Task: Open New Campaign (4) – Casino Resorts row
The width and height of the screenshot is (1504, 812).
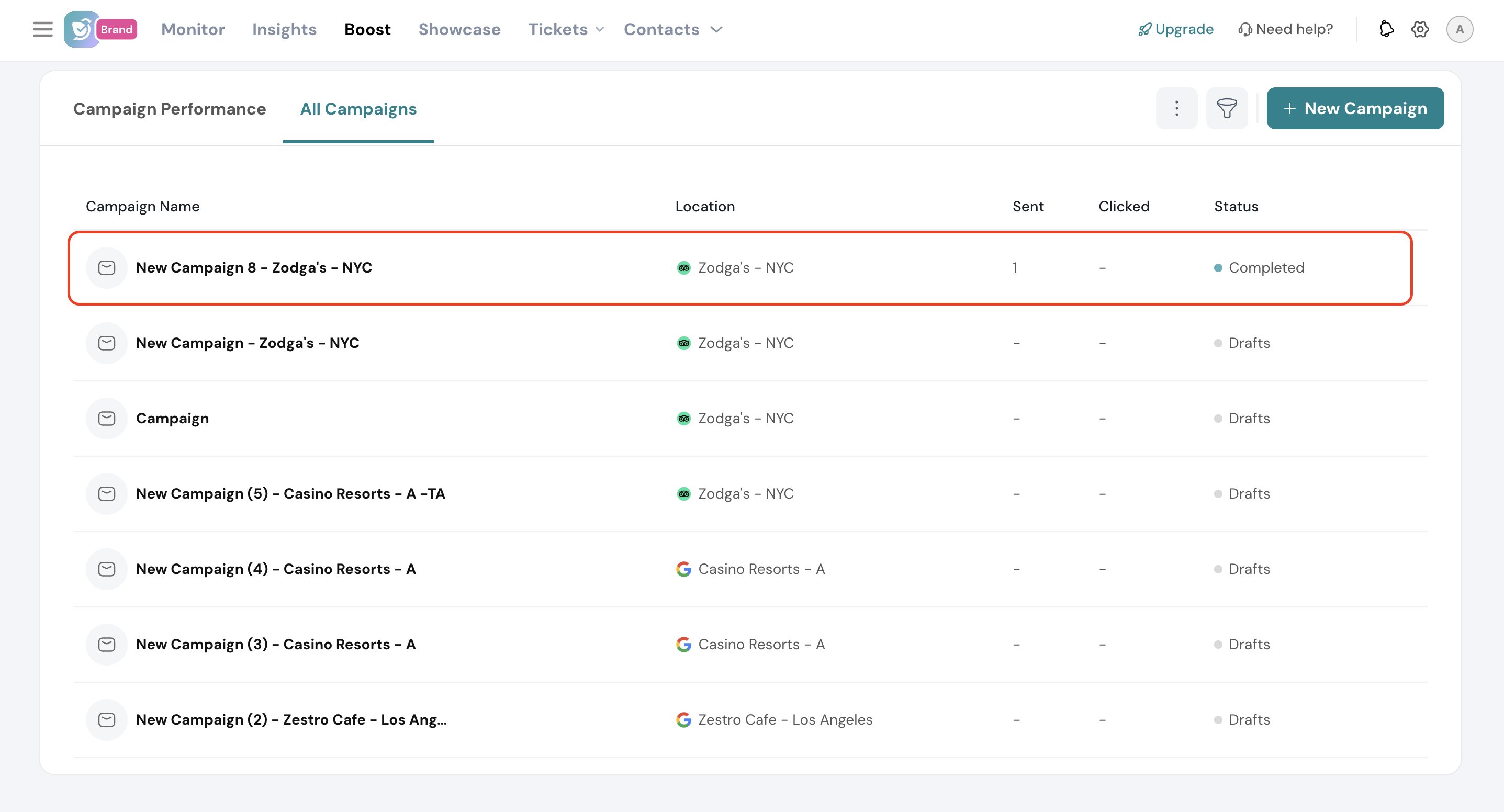Action: [276, 569]
